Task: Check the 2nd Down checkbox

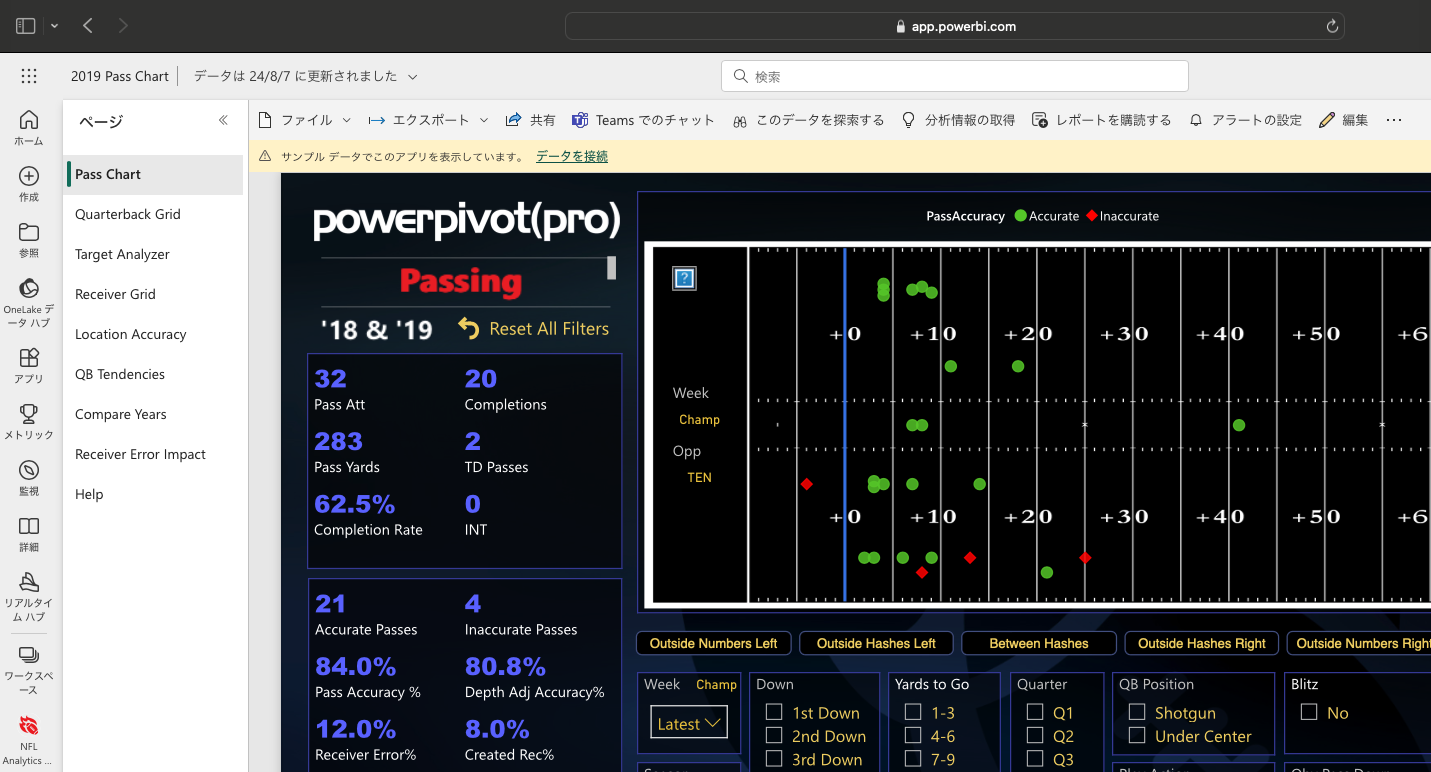Action: coord(773,736)
